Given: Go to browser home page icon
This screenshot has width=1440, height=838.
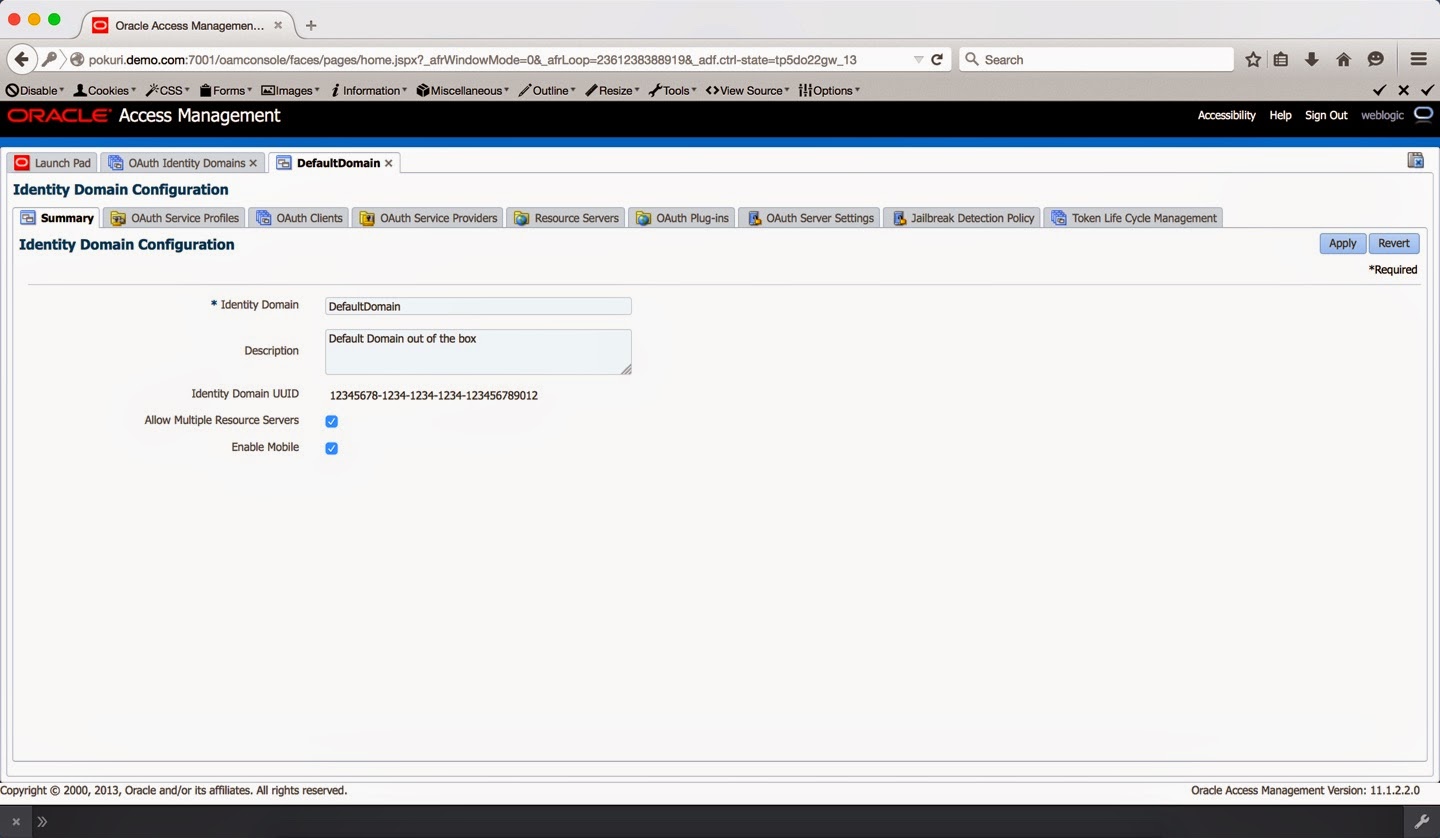Looking at the screenshot, I should click(x=1344, y=59).
